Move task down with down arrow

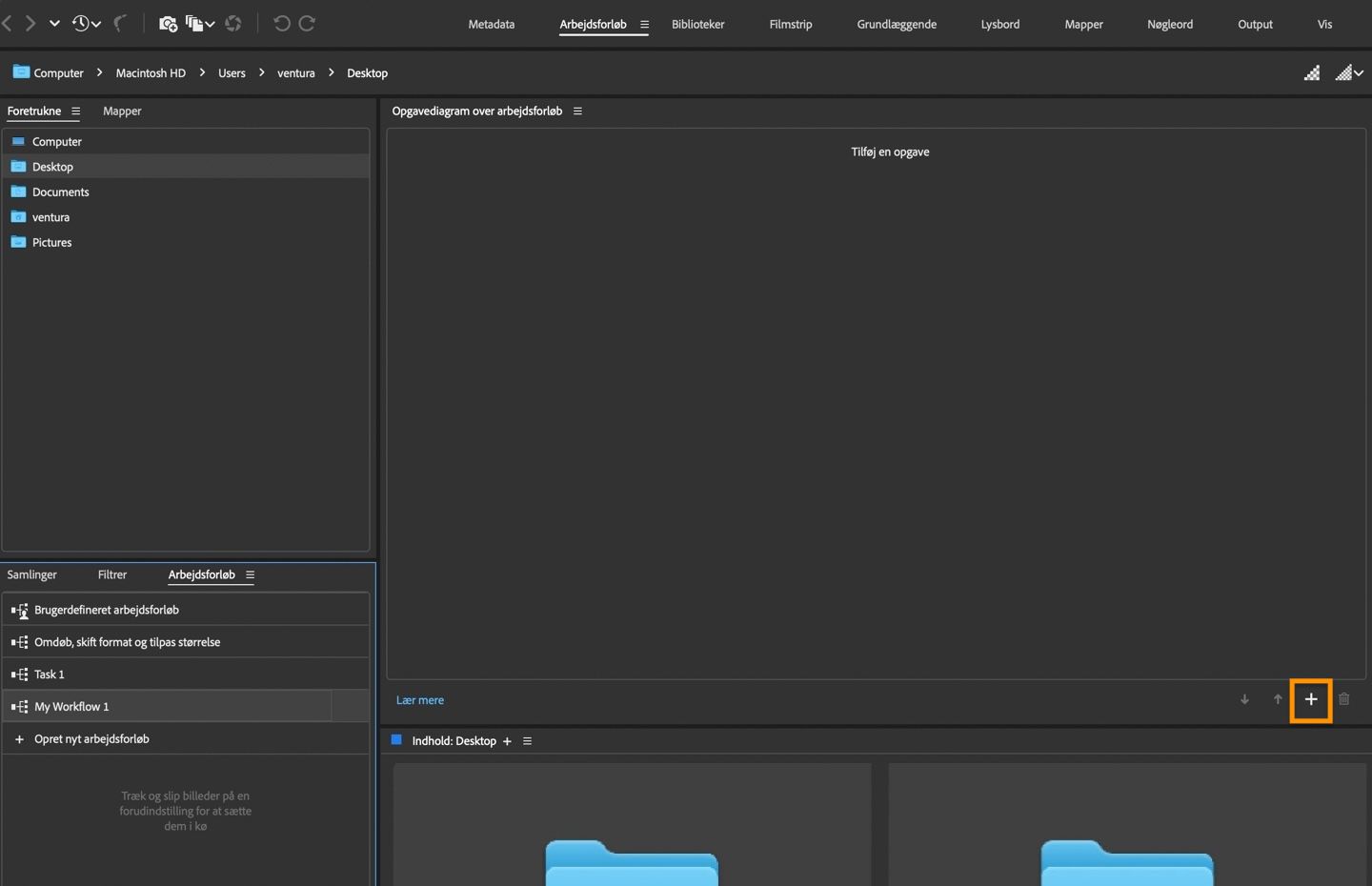(1244, 699)
